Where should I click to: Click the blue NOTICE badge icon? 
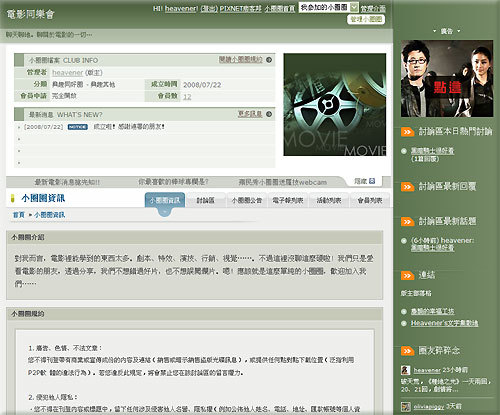point(78,127)
